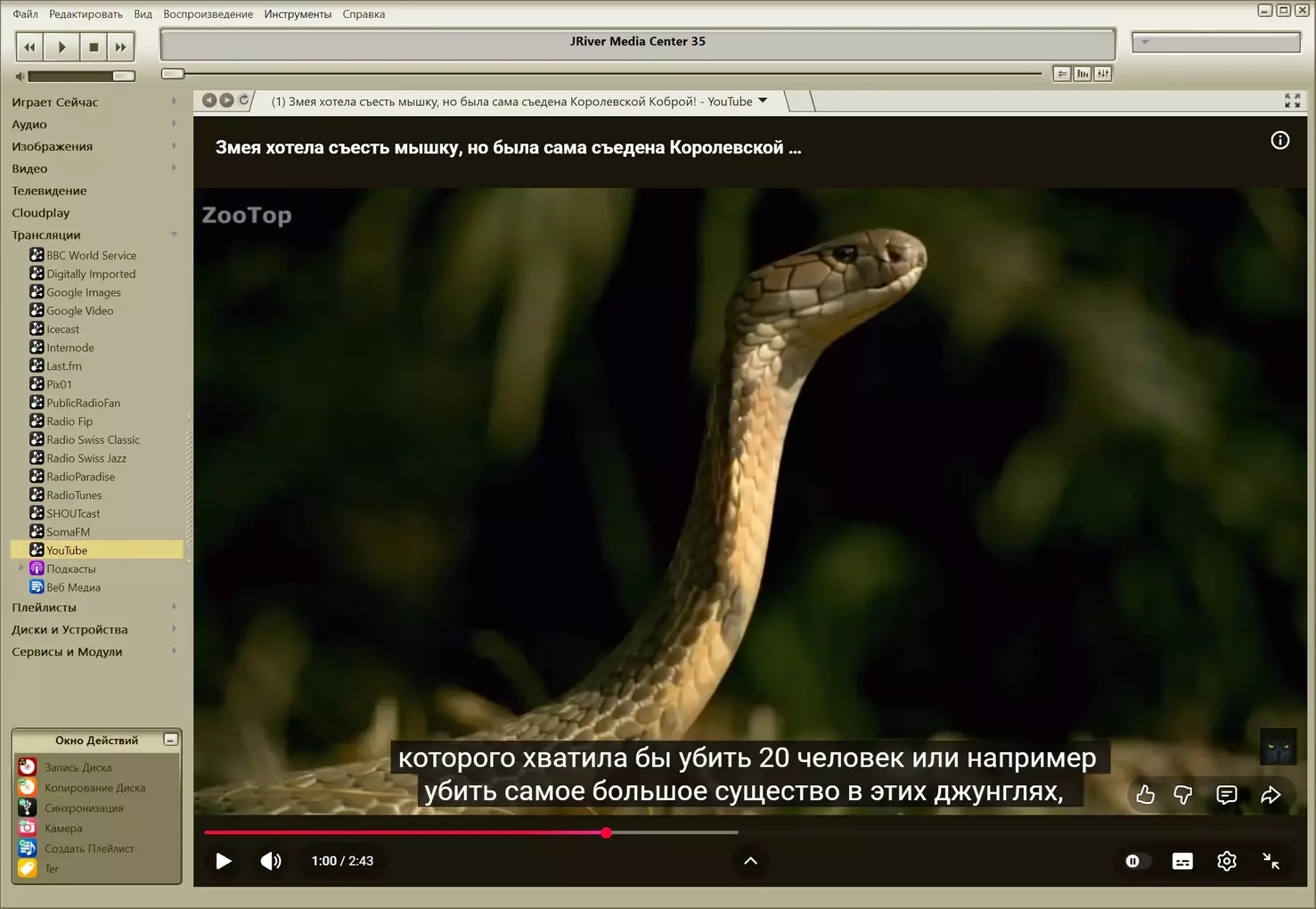Open the Справка menu
Screen dimensions: 1316x909
tap(364, 14)
